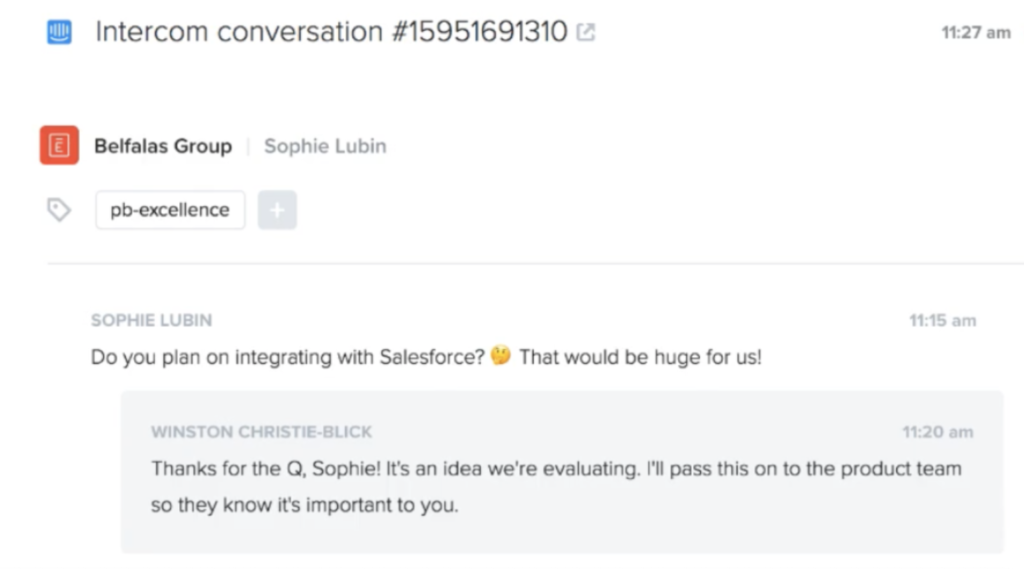The width and height of the screenshot is (1024, 569).
Task: Click the blue Intercom logo icon
Action: 59,31
